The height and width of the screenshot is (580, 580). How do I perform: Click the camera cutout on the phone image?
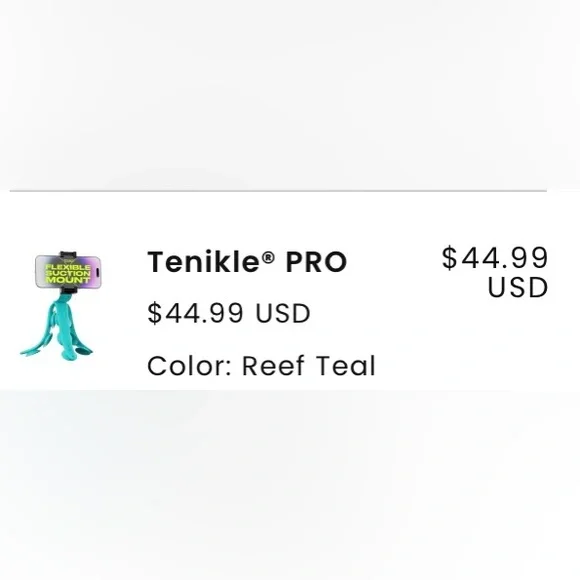(x=97, y=272)
